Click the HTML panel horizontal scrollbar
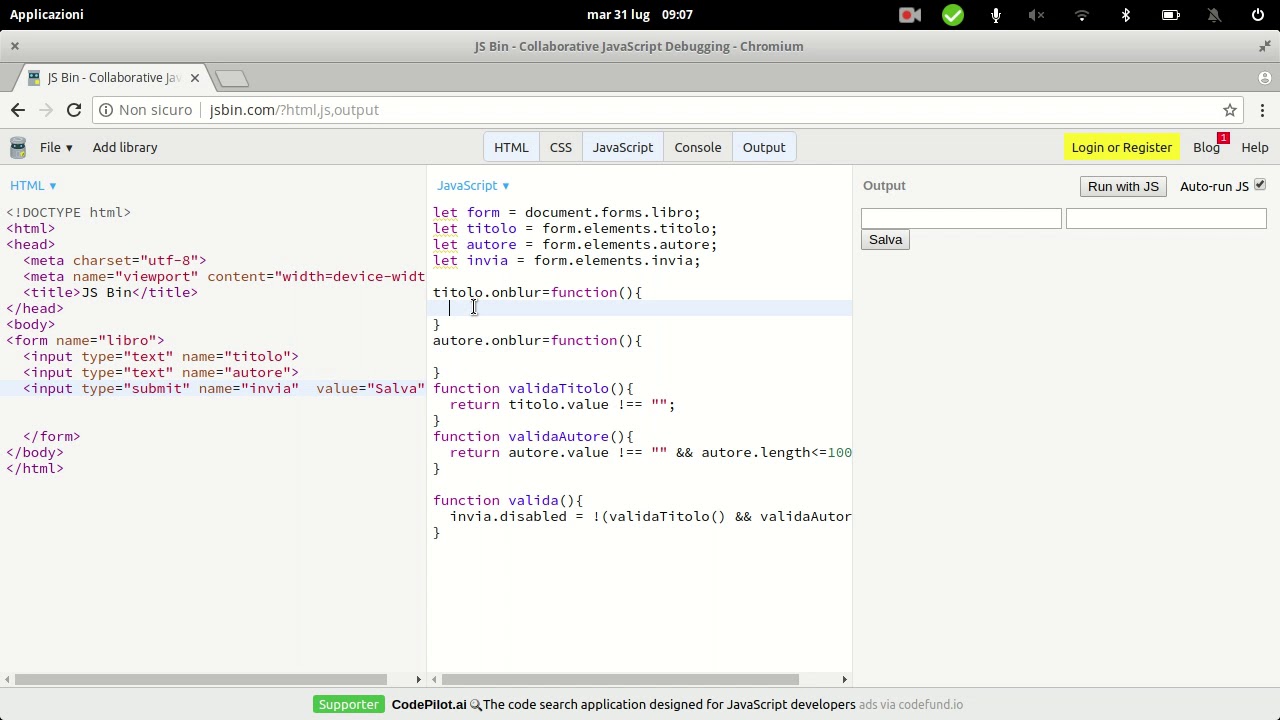The image size is (1280, 720). (x=200, y=679)
